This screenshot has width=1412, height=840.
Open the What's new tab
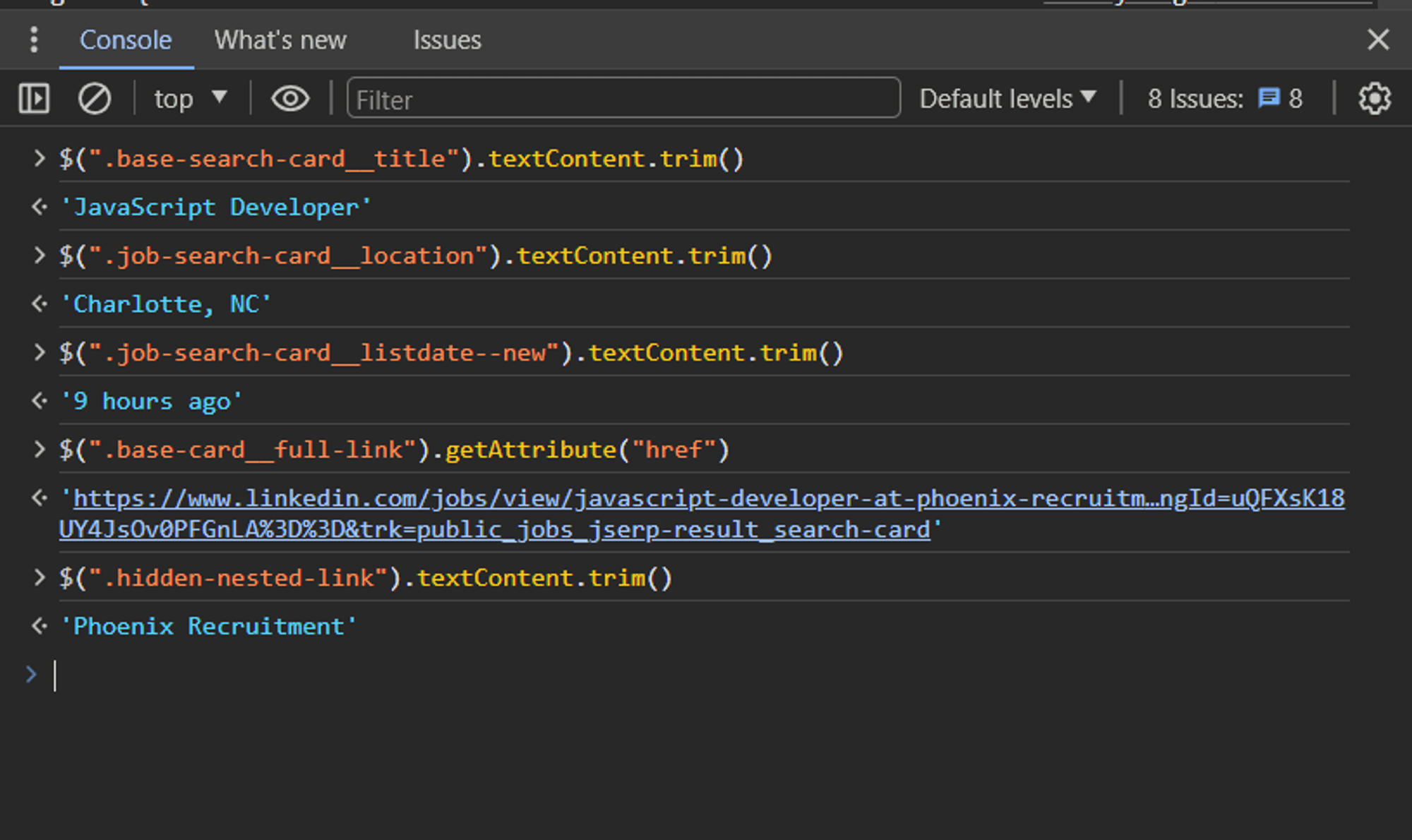(x=280, y=40)
